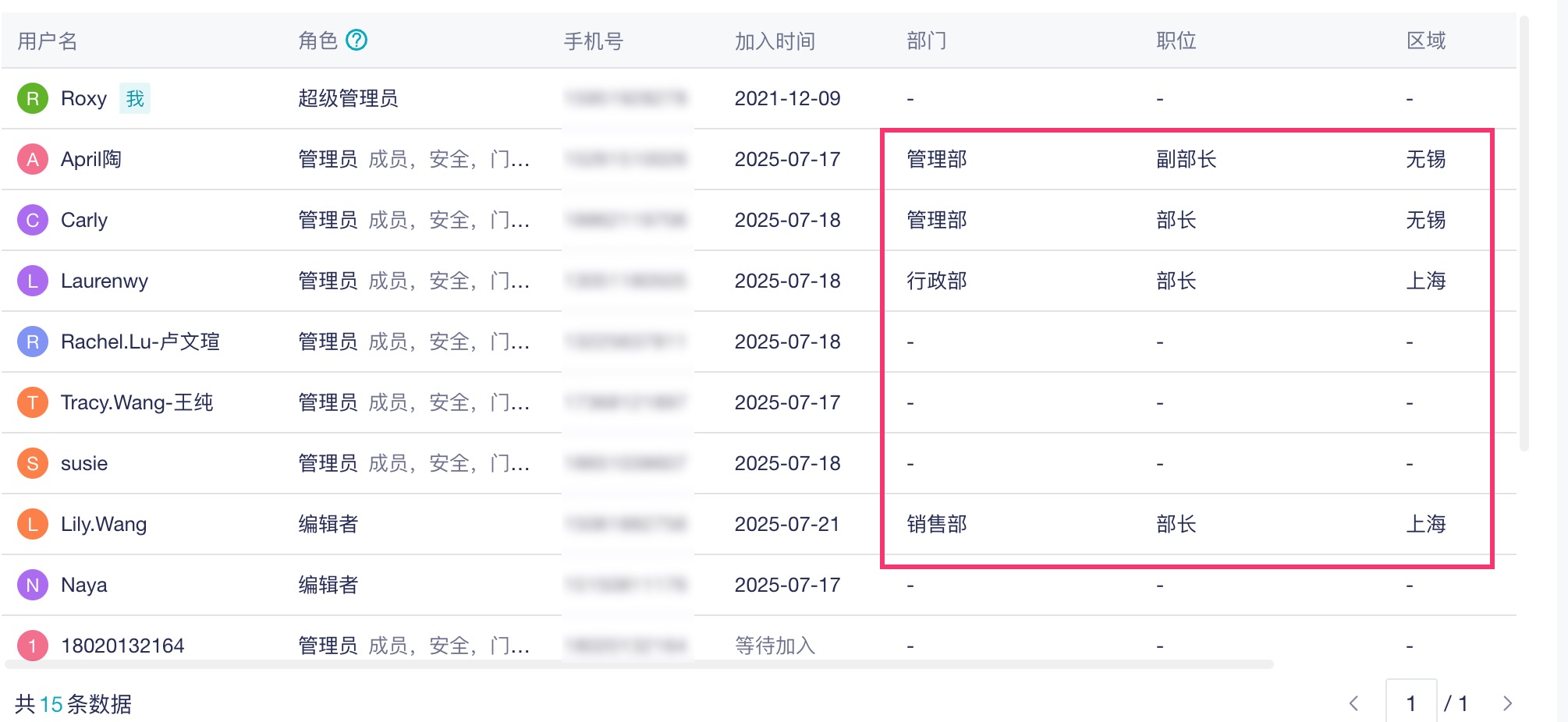
Task: Click April陶's pink avatar icon
Action: 33,160
